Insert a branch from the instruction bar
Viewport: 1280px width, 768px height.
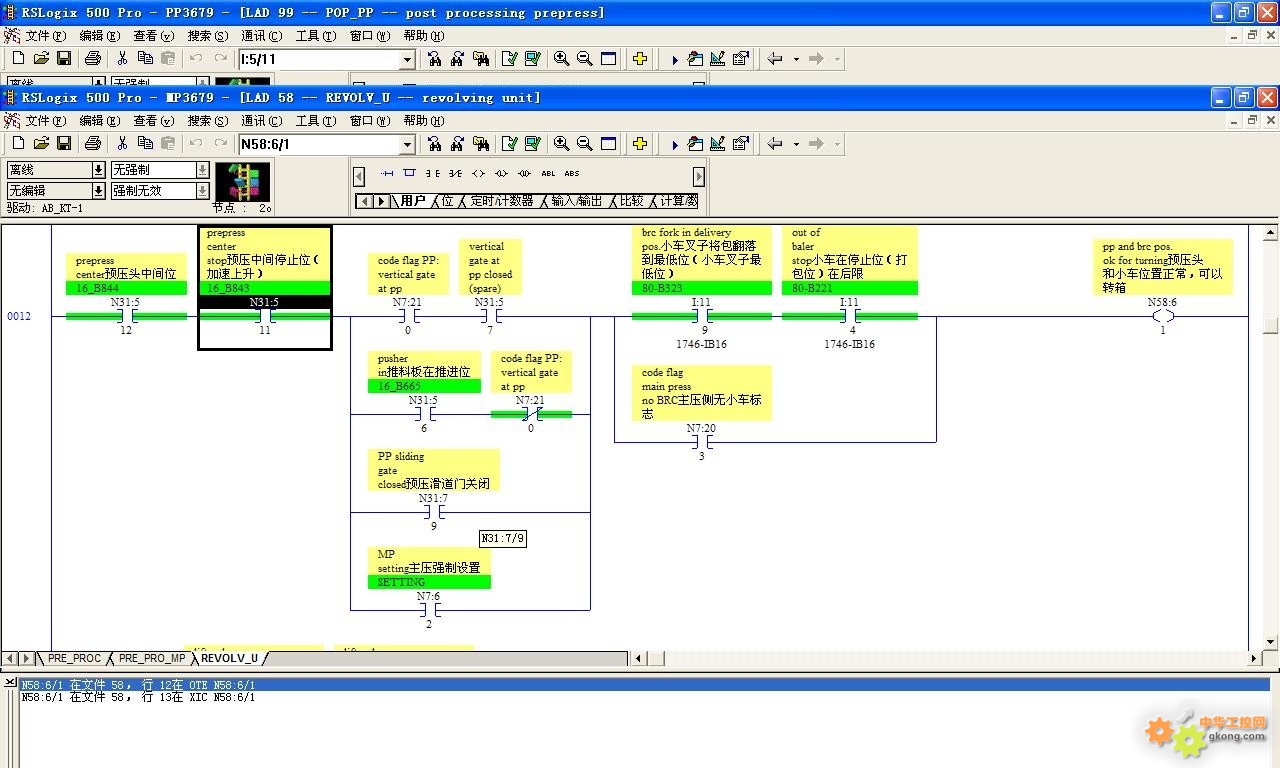[409, 173]
